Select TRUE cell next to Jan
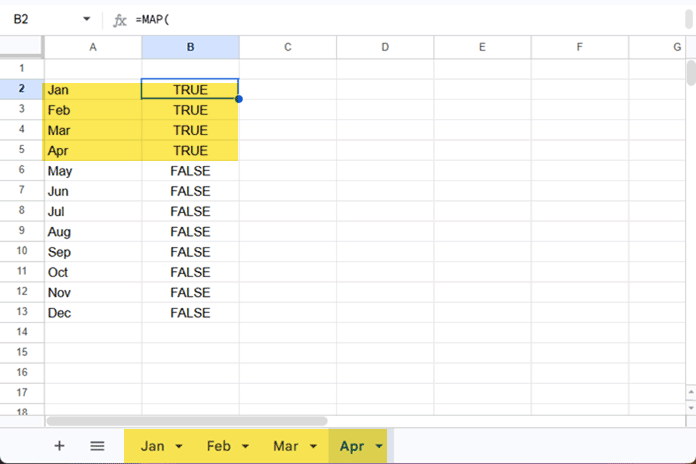 (190, 90)
